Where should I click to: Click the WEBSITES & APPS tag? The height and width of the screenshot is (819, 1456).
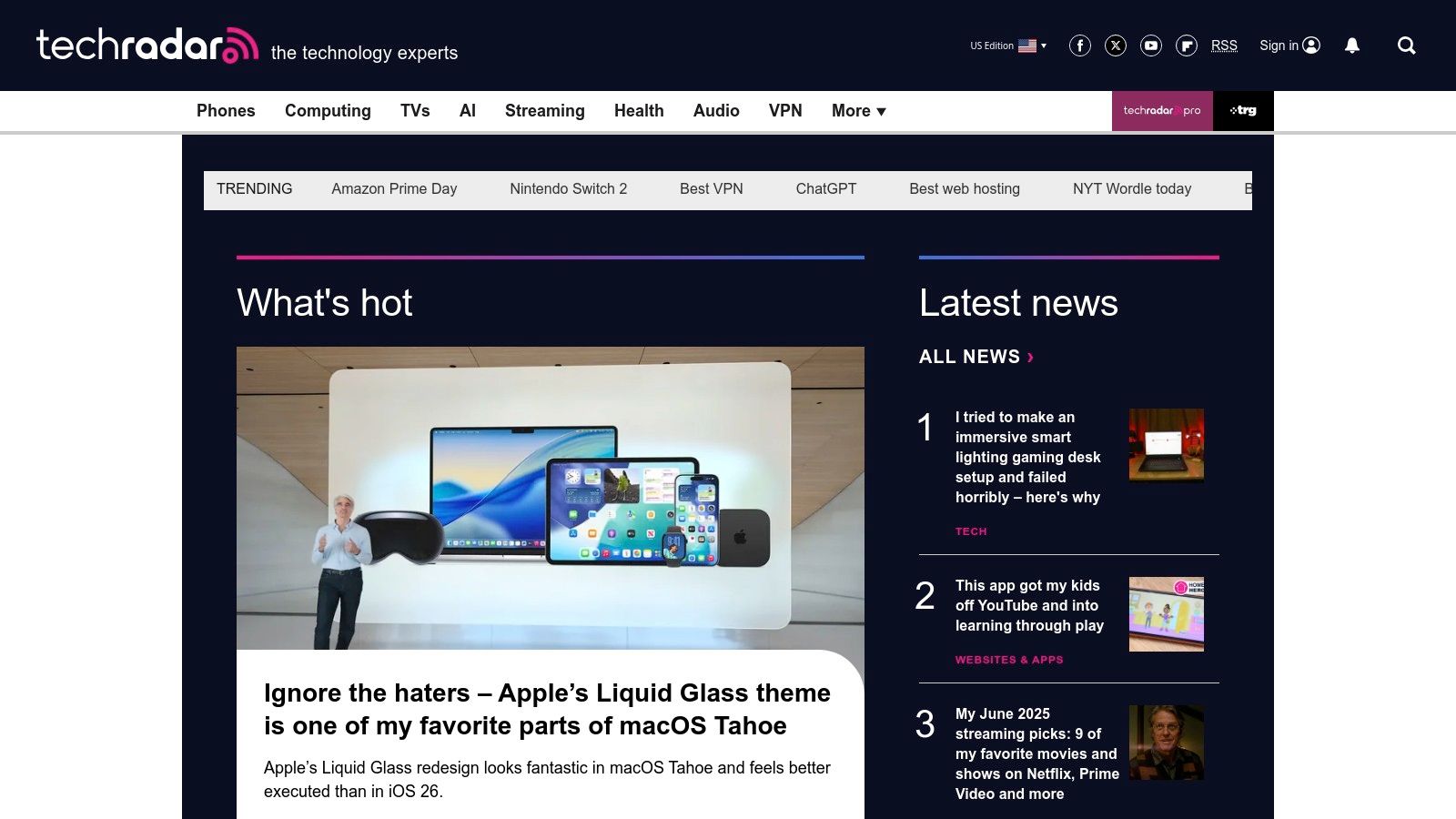(1009, 660)
